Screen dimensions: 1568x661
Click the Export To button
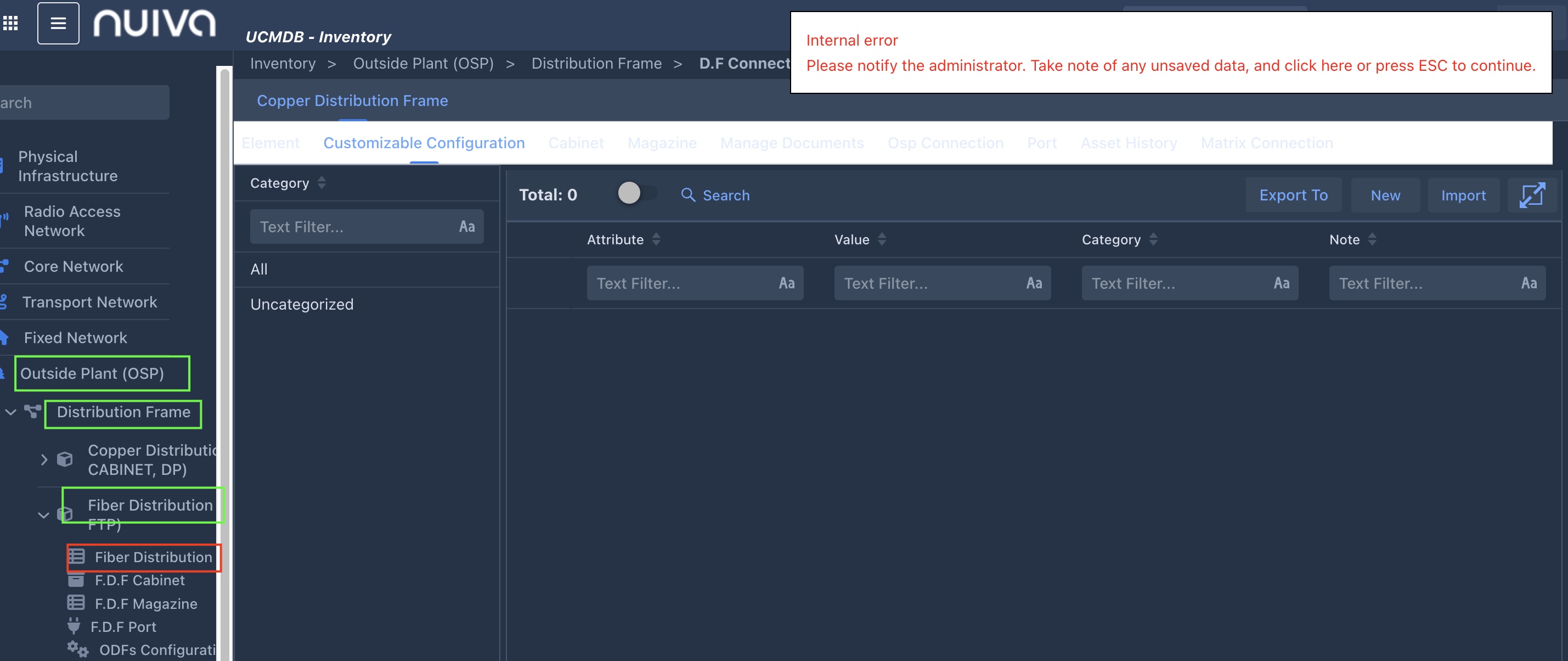click(x=1293, y=195)
